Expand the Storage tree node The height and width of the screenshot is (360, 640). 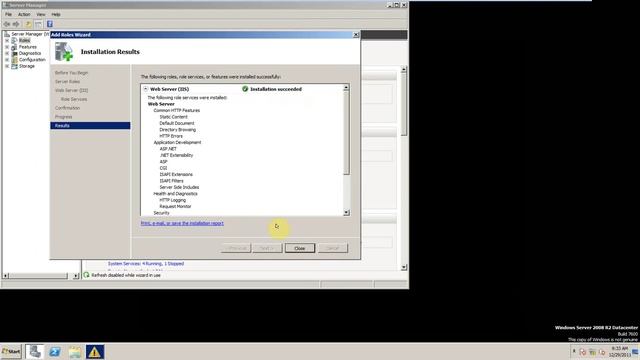click(x=7, y=66)
